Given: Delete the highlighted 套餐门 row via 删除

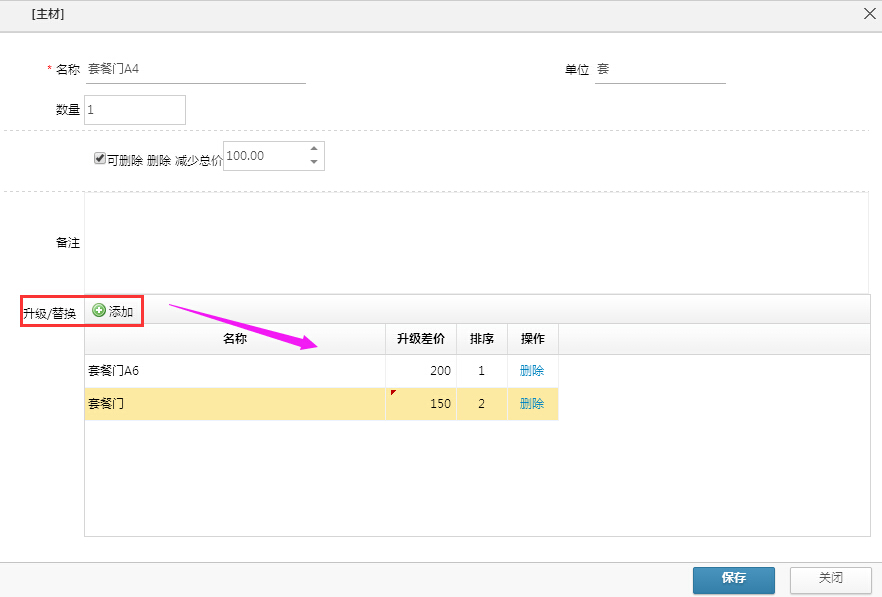Looking at the screenshot, I should pos(532,404).
